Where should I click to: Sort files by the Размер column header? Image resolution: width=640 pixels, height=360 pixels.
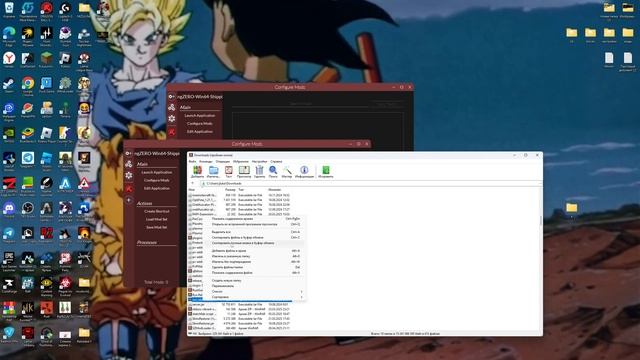230,190
